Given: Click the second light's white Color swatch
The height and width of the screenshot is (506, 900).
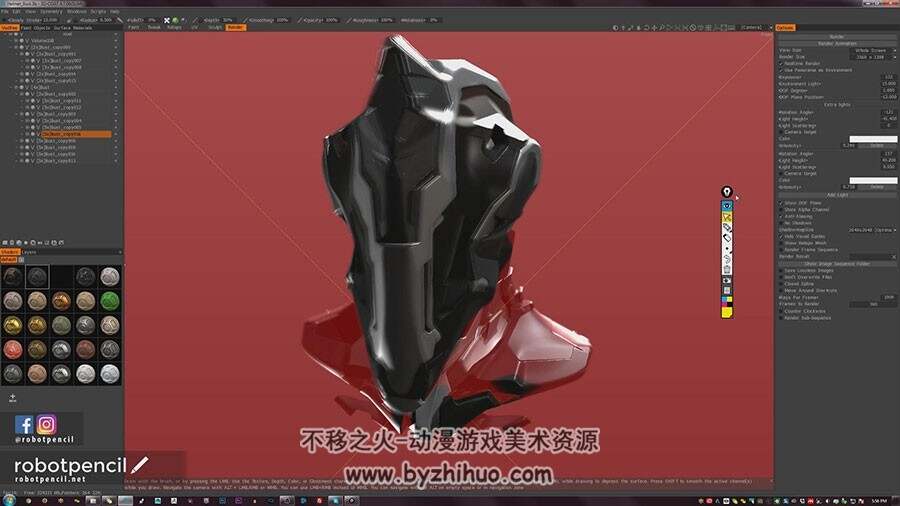Looking at the screenshot, I should pos(872,180).
